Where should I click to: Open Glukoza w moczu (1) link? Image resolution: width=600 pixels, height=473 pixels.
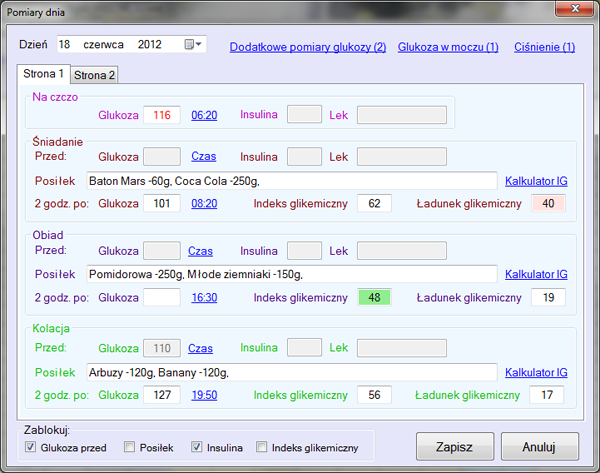(x=448, y=47)
